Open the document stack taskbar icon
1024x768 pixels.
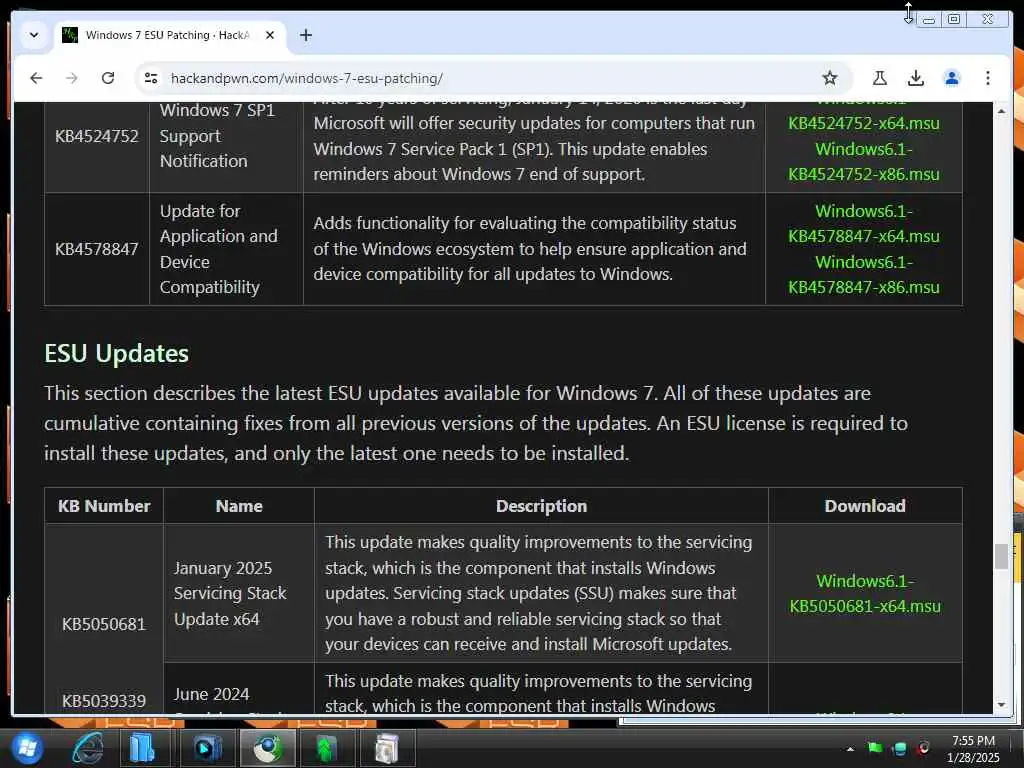tap(386, 748)
